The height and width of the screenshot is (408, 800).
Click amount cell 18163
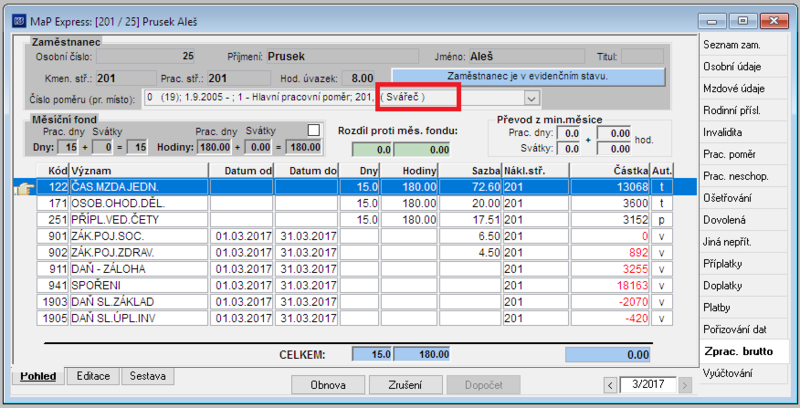click(x=610, y=285)
